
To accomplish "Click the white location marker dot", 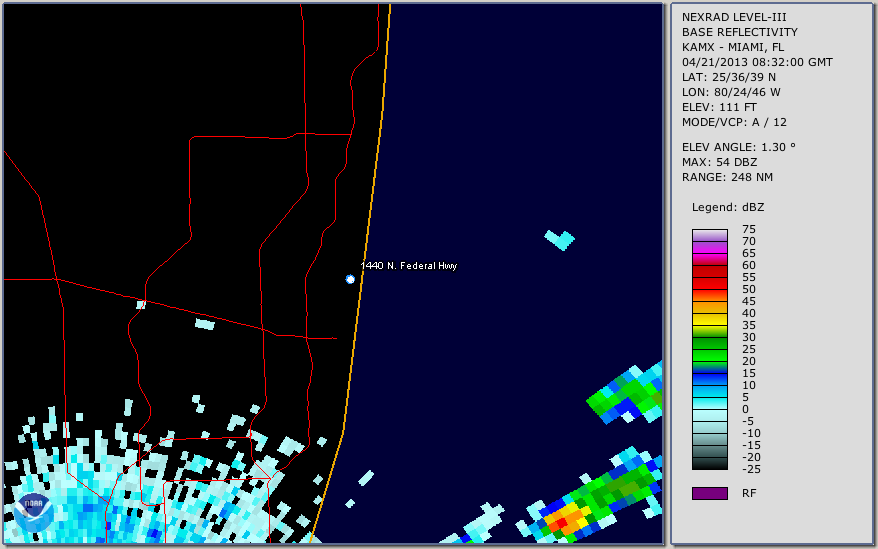I will point(350,279).
